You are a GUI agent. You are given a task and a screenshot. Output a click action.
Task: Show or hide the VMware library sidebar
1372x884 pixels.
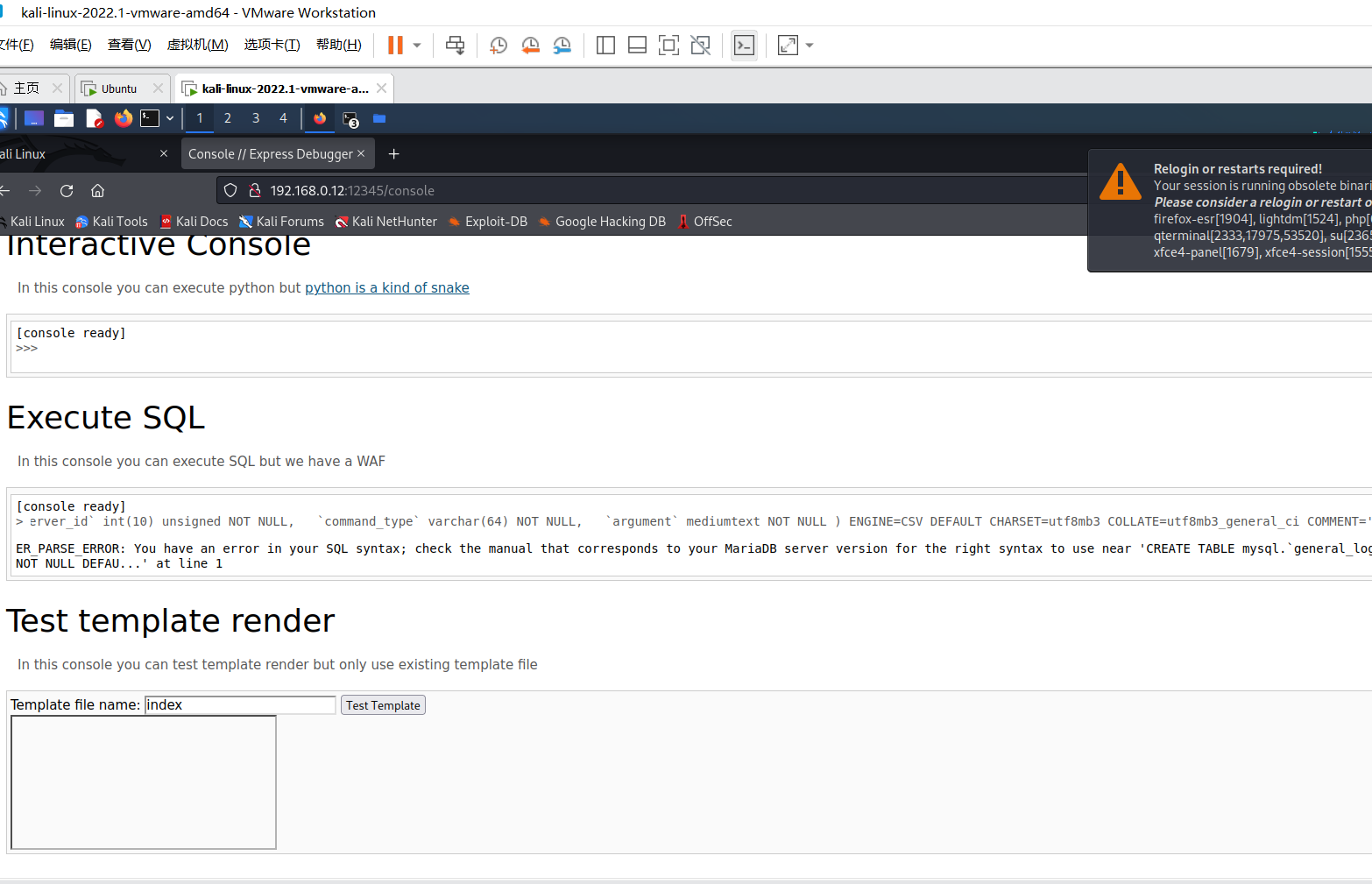(x=605, y=46)
